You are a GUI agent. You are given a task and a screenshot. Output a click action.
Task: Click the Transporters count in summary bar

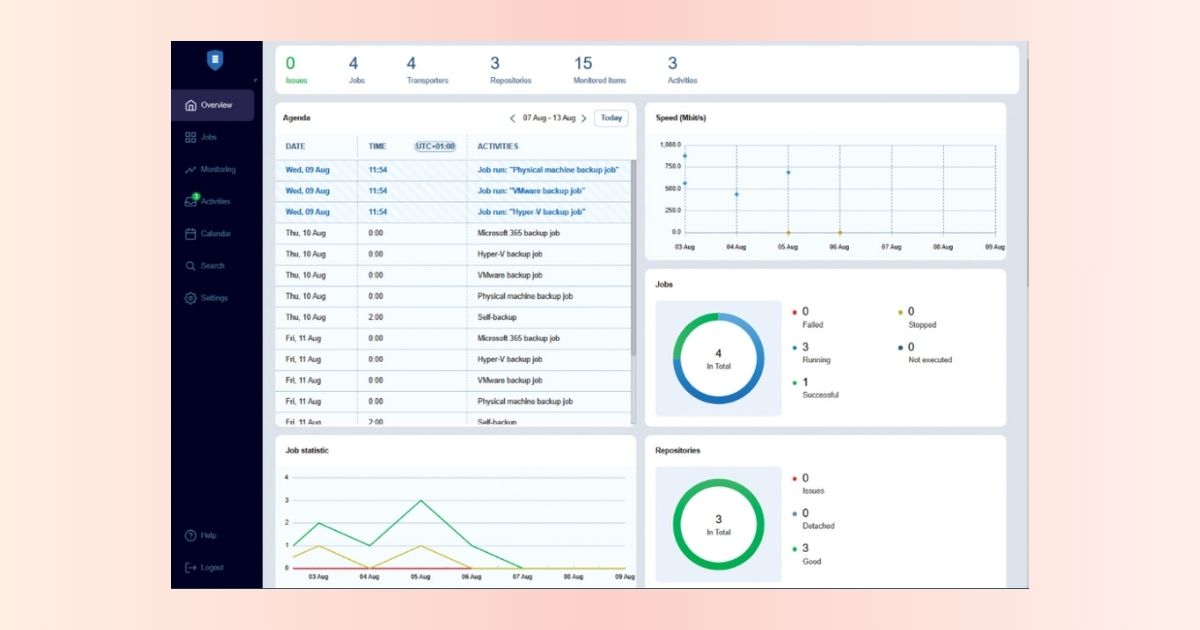tap(411, 64)
